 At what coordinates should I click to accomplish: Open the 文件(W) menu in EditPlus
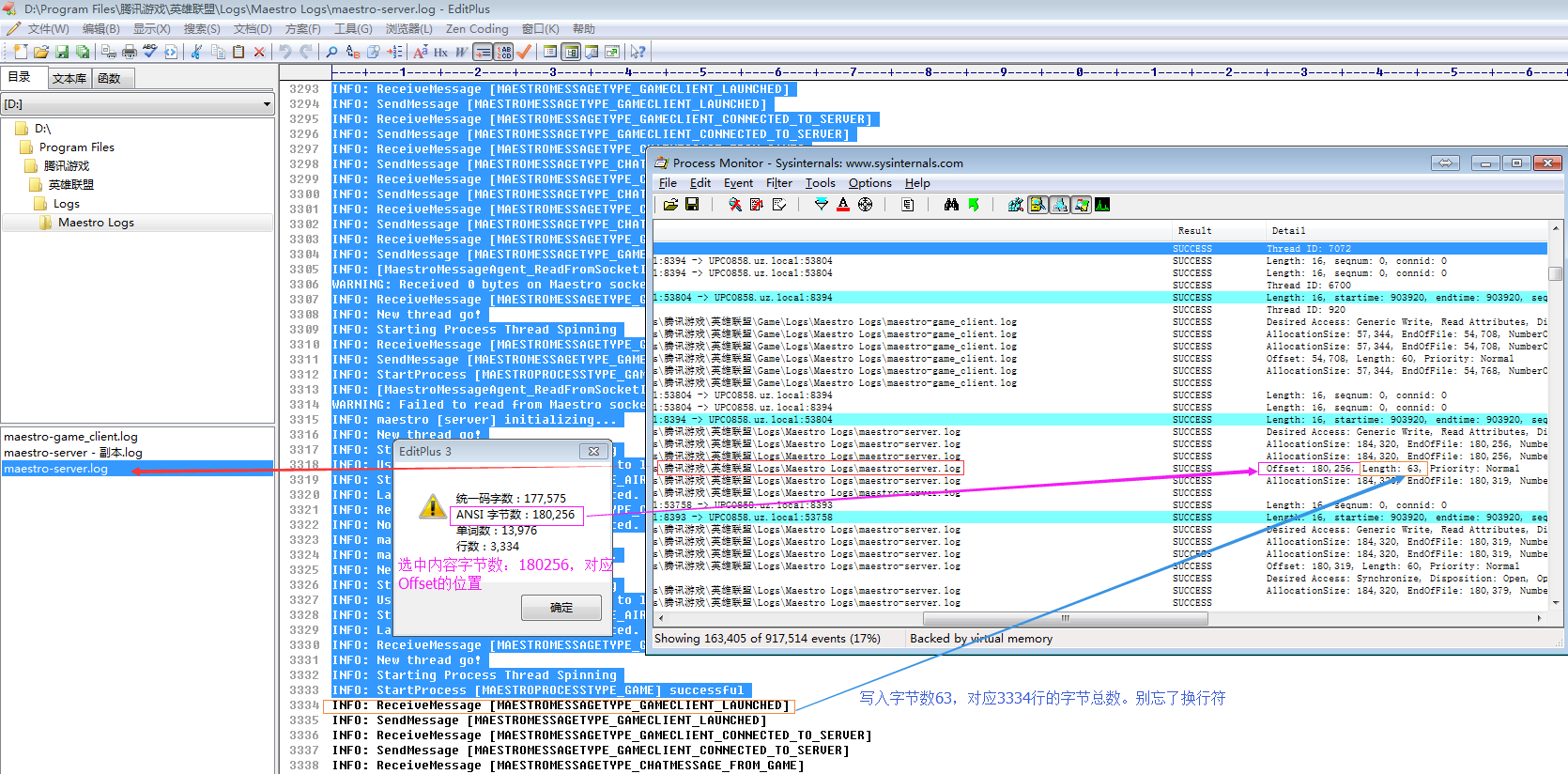pos(47,29)
